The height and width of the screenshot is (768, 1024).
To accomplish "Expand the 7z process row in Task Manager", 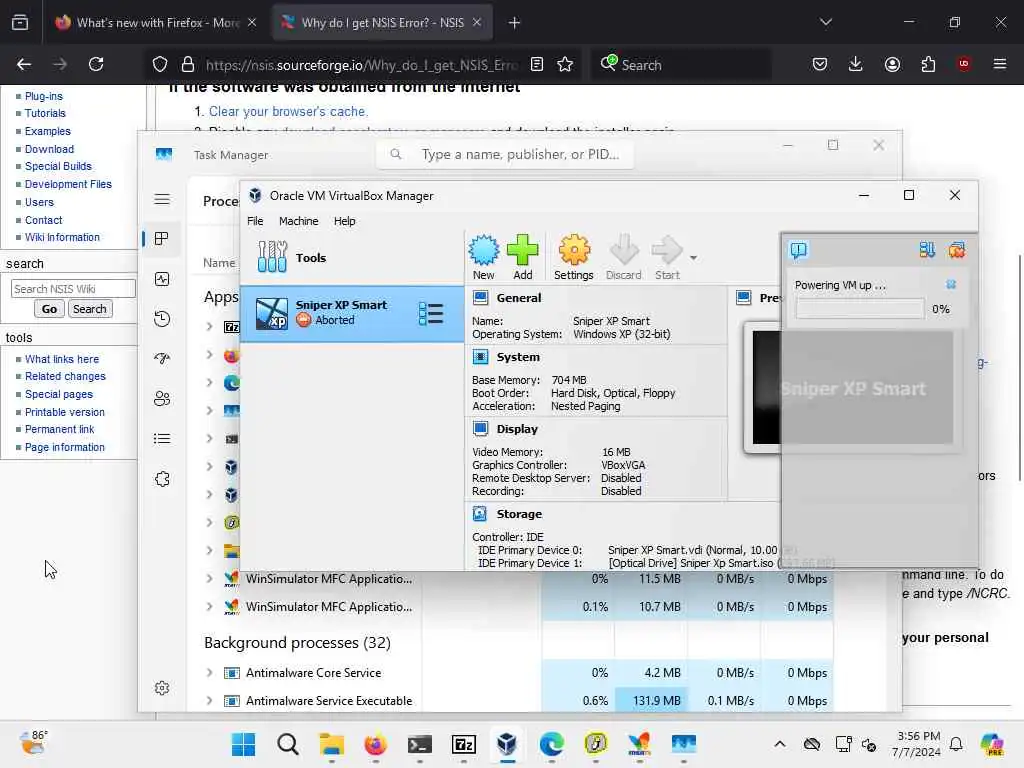I will [209, 326].
